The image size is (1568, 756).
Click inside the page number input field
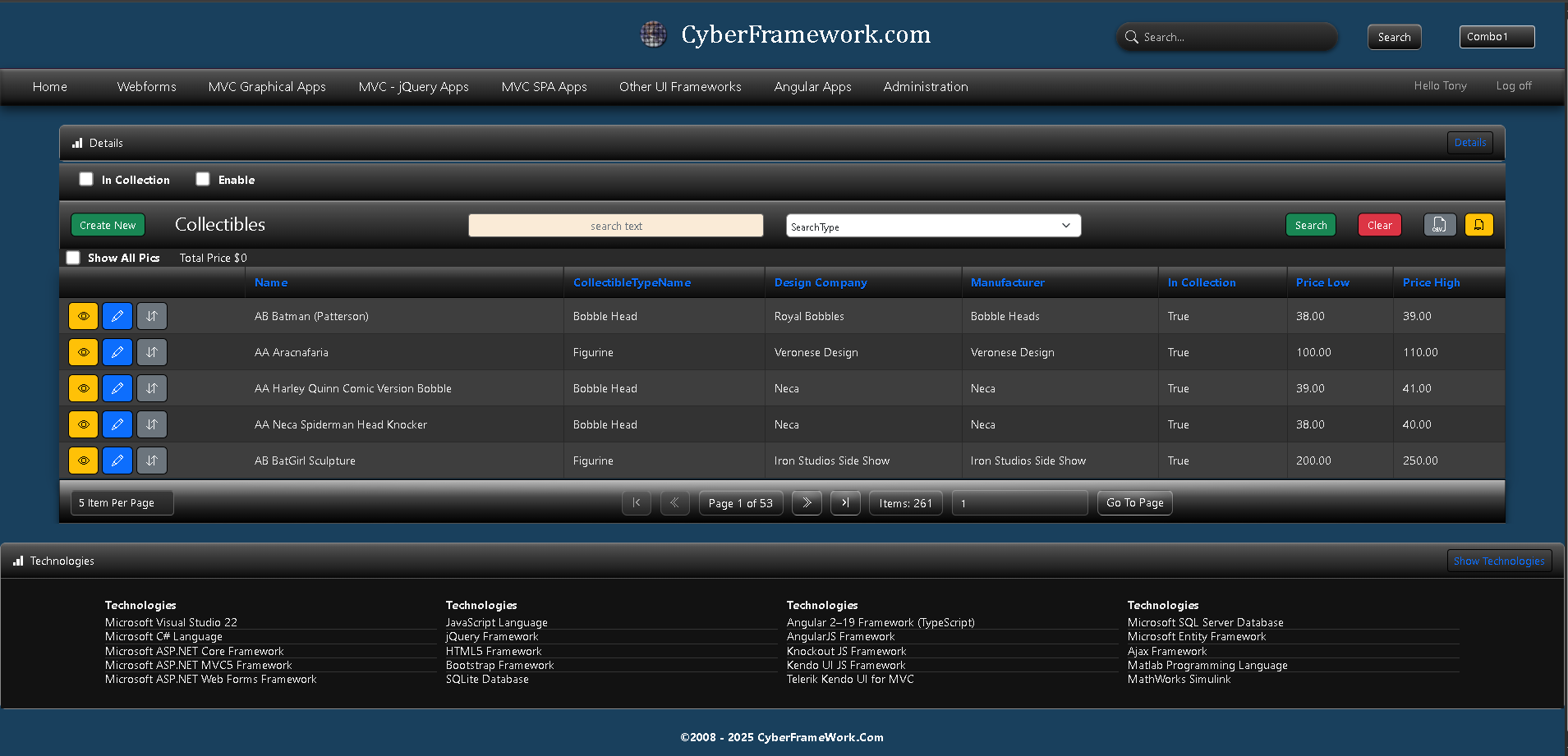(1019, 502)
